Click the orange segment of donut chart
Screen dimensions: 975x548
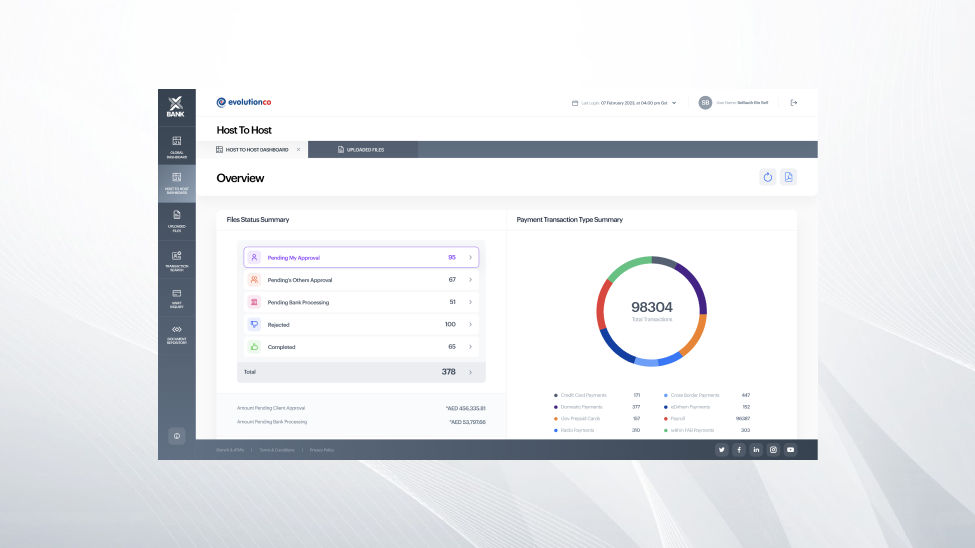(x=693, y=340)
